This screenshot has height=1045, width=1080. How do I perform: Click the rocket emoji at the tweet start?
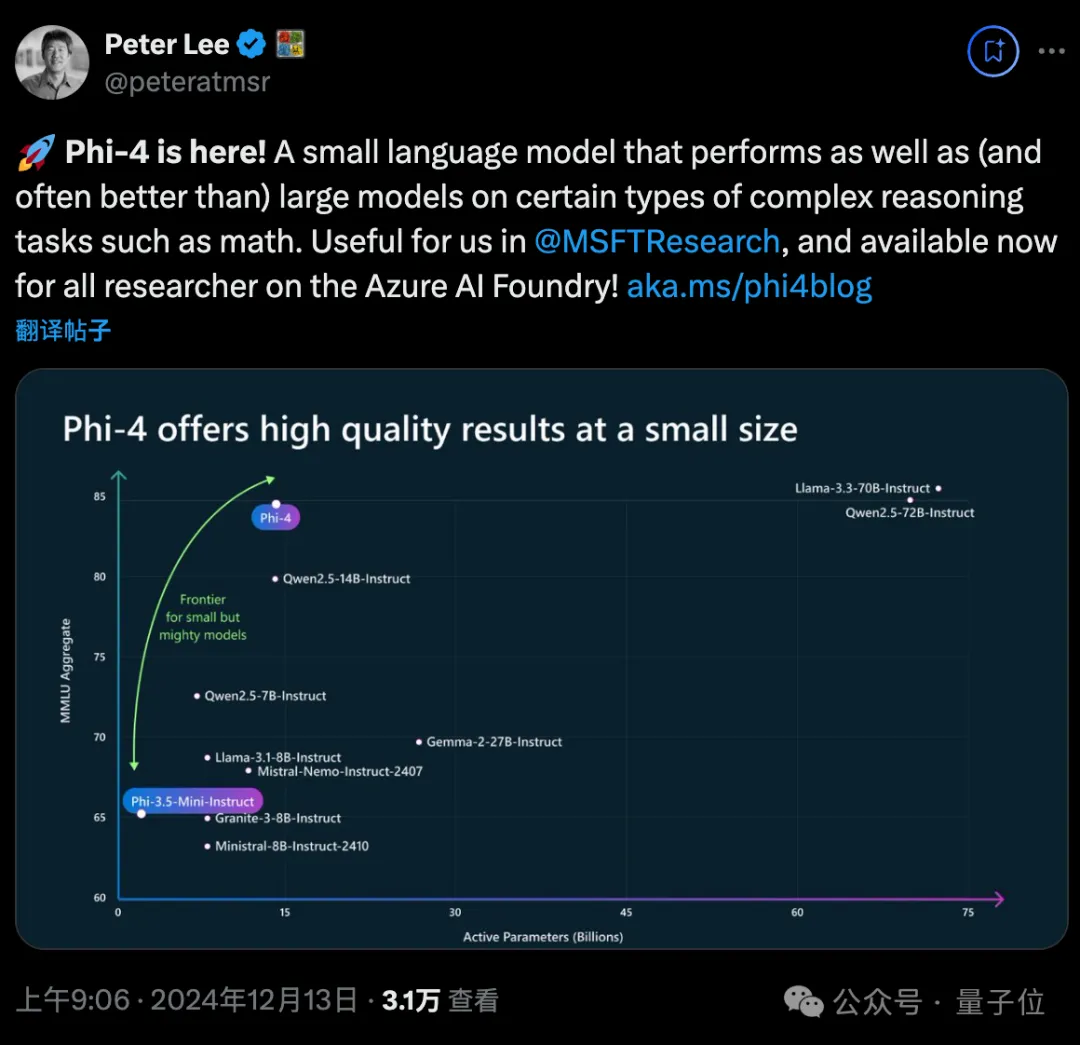point(36,152)
